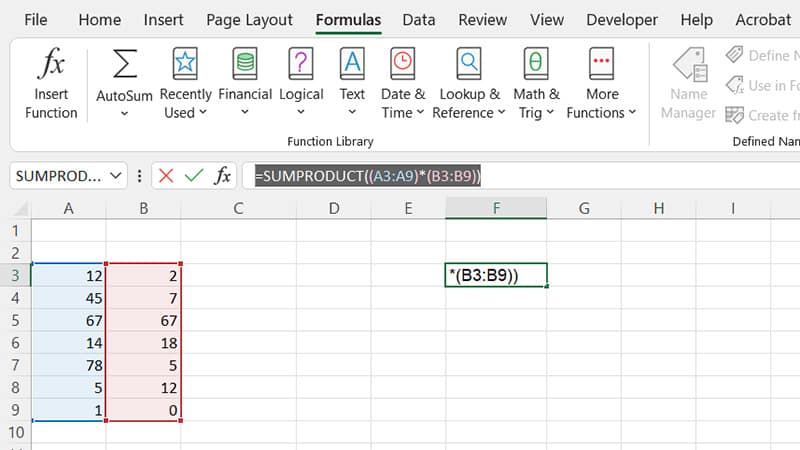The width and height of the screenshot is (800, 450).
Task: Expand the Financial dropdown chevron
Action: [245, 112]
